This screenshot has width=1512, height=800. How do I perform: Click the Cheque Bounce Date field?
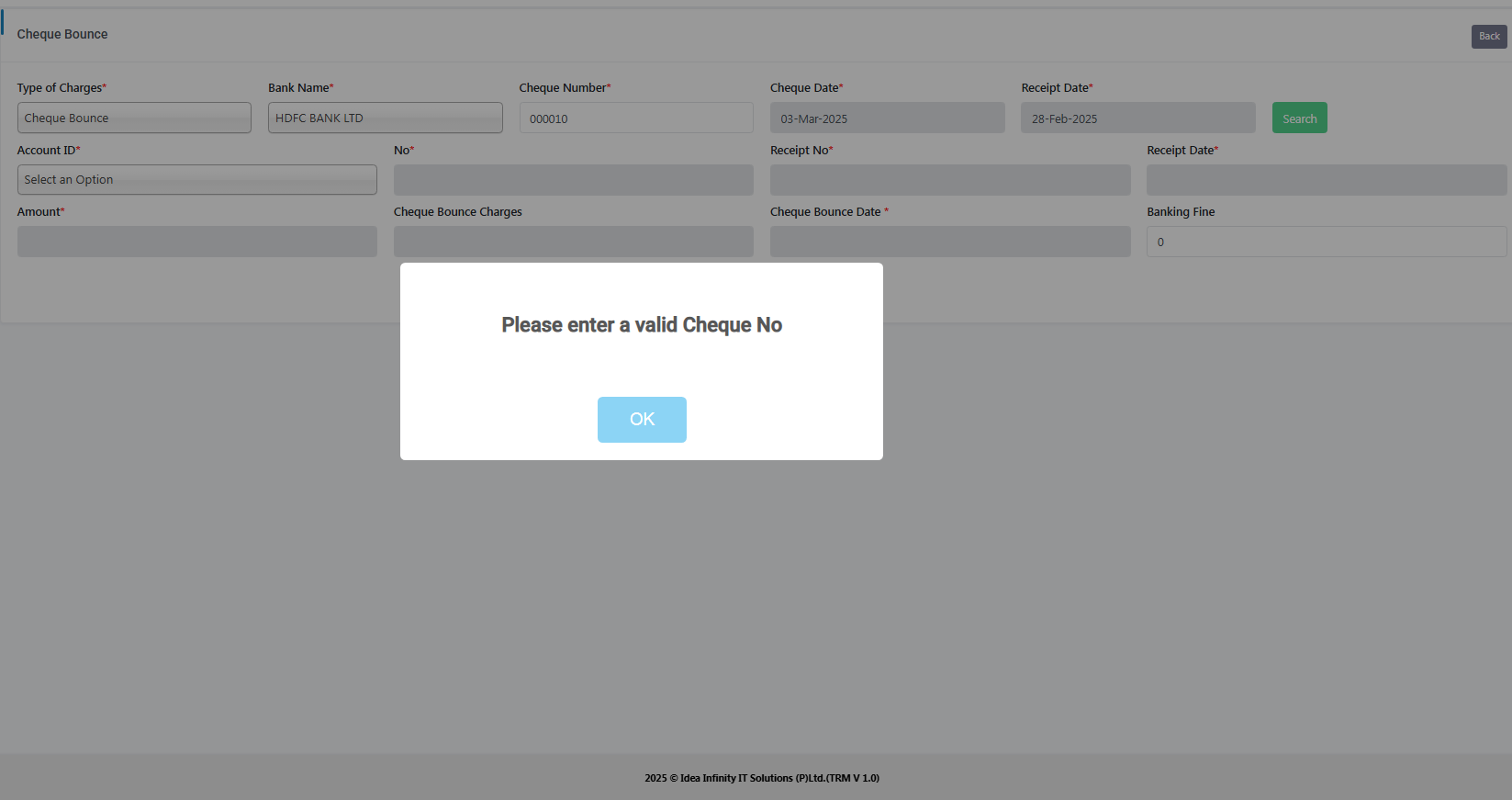(x=950, y=242)
